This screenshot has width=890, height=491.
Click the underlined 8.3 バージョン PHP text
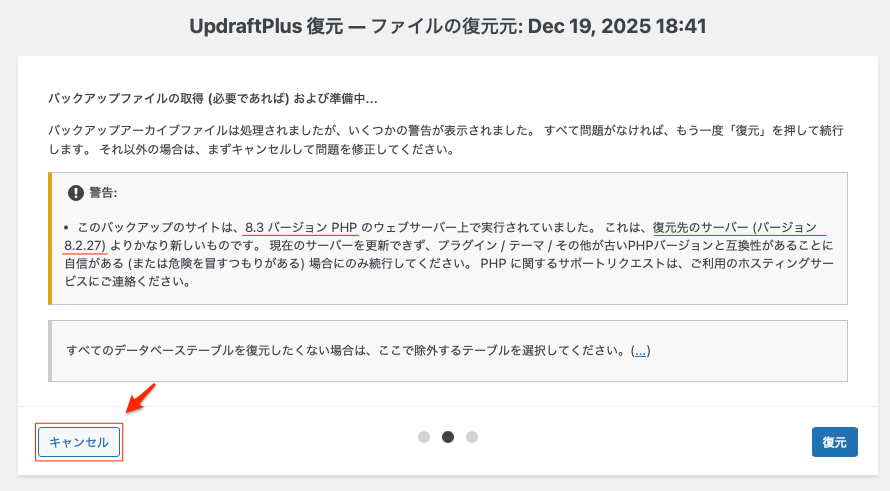click(x=301, y=227)
